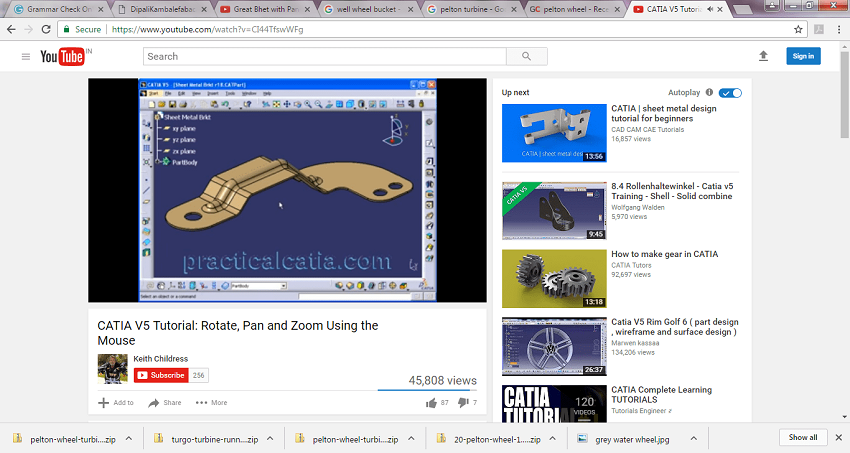
Task: Click the 45,808 views text
Action: (x=442, y=380)
